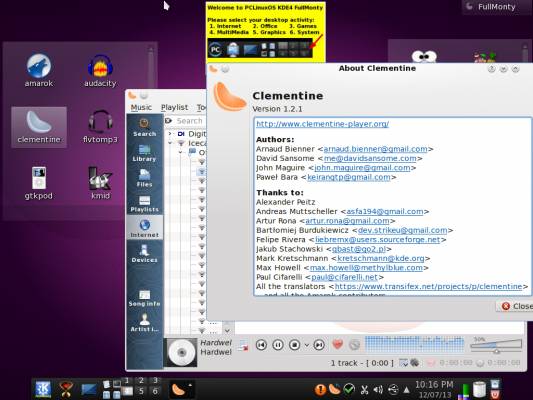Open the transifex.net clementine link
Screen dimensions: 533x400
tap(428, 286)
